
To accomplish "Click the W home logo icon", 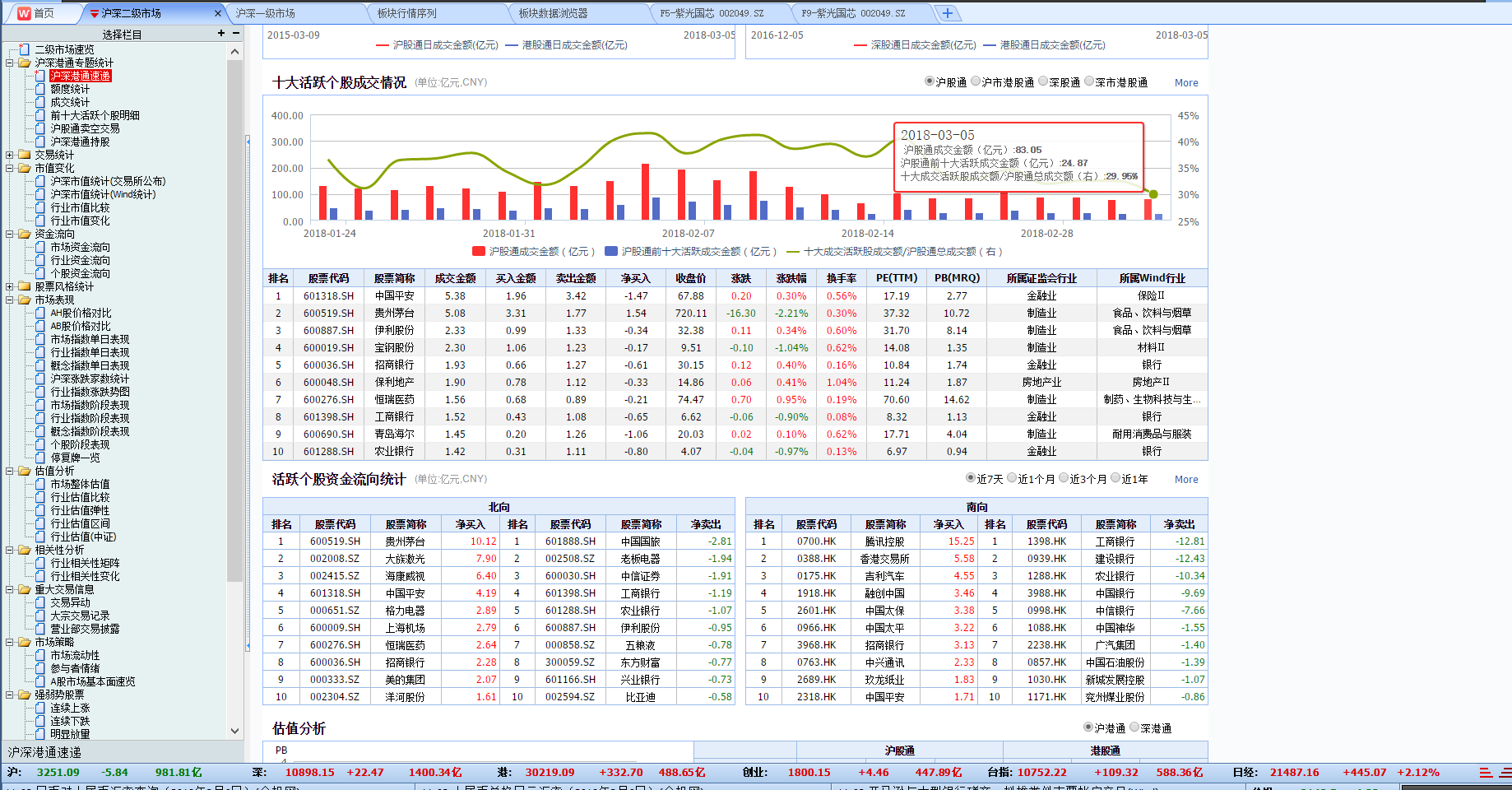I will 24,13.
